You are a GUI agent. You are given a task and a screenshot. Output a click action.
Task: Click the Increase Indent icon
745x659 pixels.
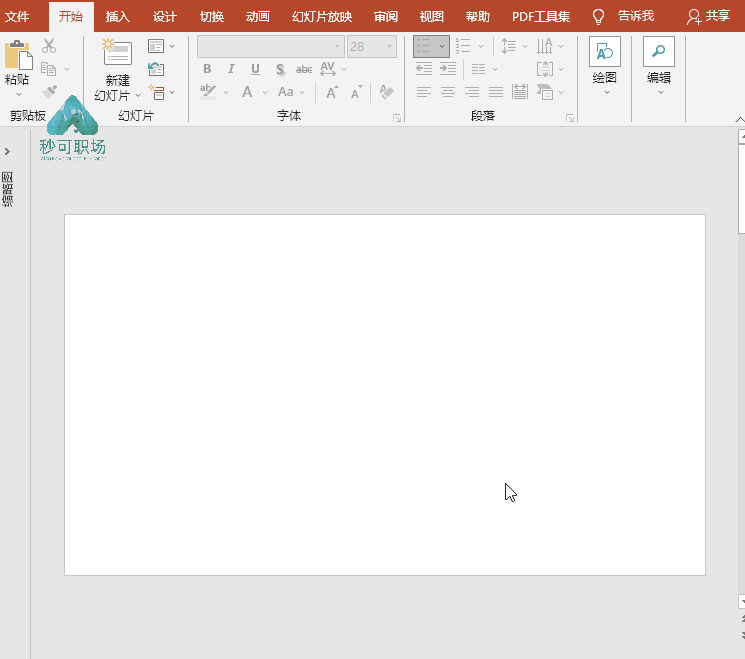(448, 69)
